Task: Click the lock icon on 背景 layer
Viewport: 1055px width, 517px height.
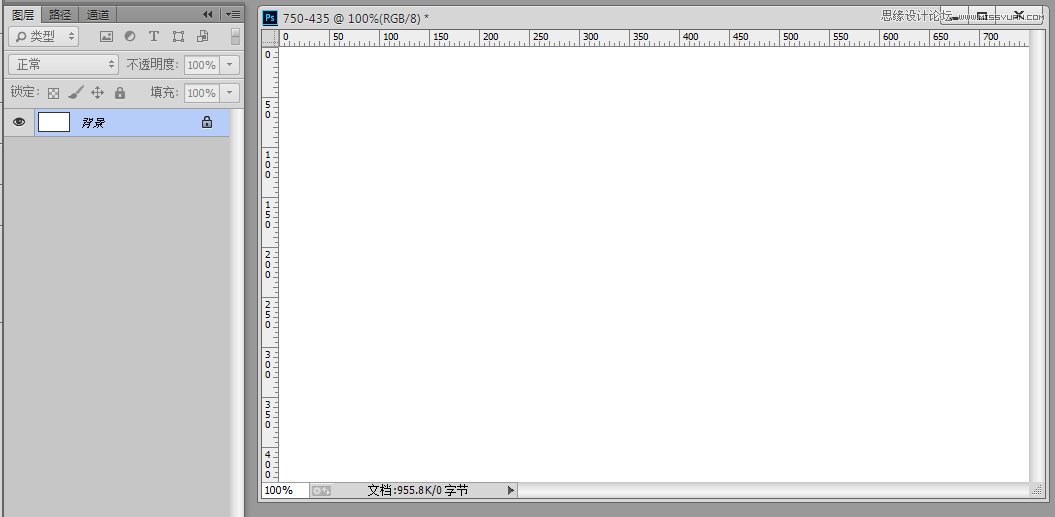Action: (207, 122)
